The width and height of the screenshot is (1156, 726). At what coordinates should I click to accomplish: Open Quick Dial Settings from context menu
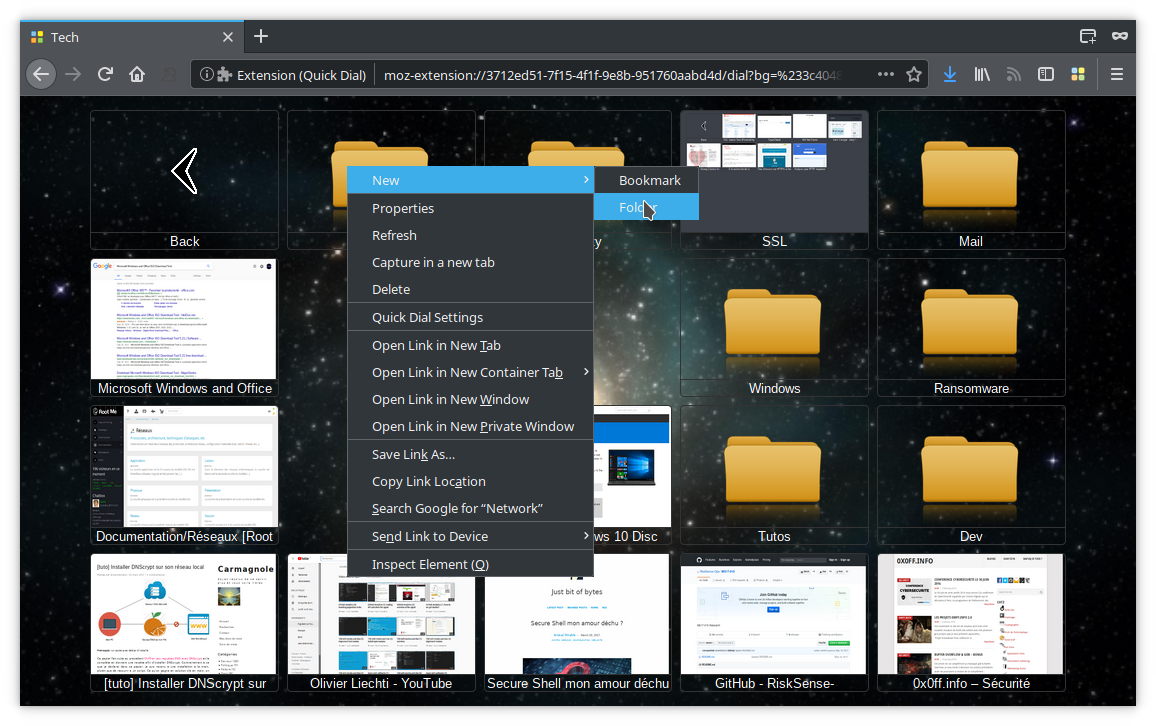tap(427, 317)
